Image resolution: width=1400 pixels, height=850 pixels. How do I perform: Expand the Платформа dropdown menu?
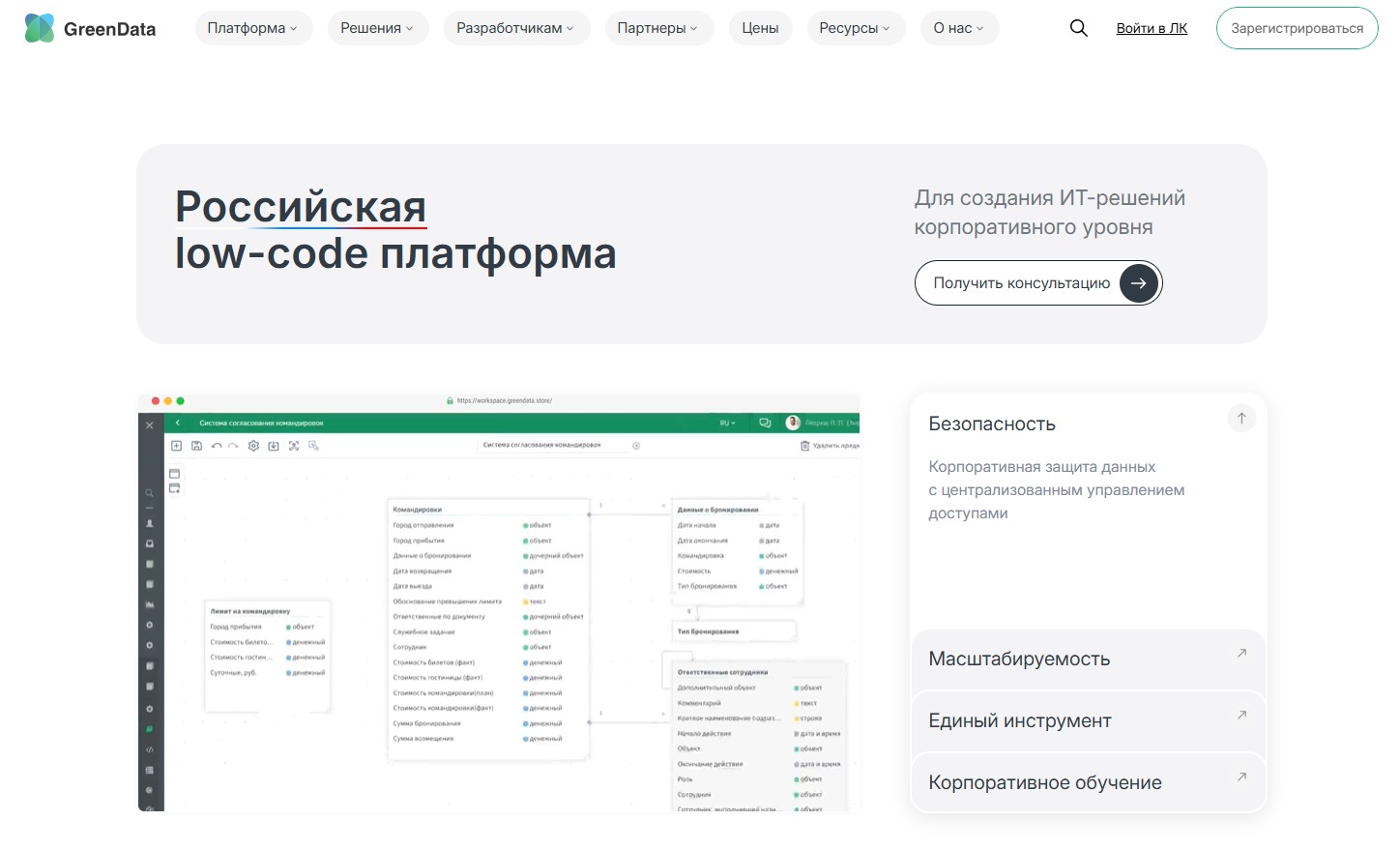click(x=253, y=28)
